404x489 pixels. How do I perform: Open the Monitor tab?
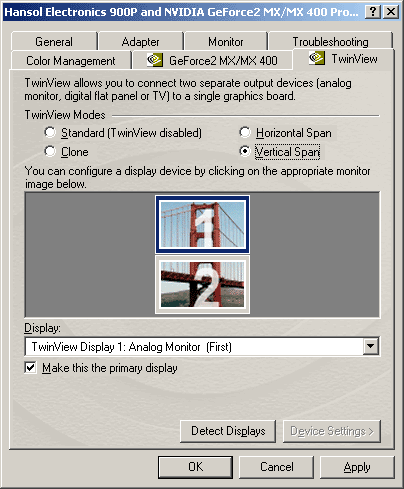pyautogui.click(x=226, y=41)
